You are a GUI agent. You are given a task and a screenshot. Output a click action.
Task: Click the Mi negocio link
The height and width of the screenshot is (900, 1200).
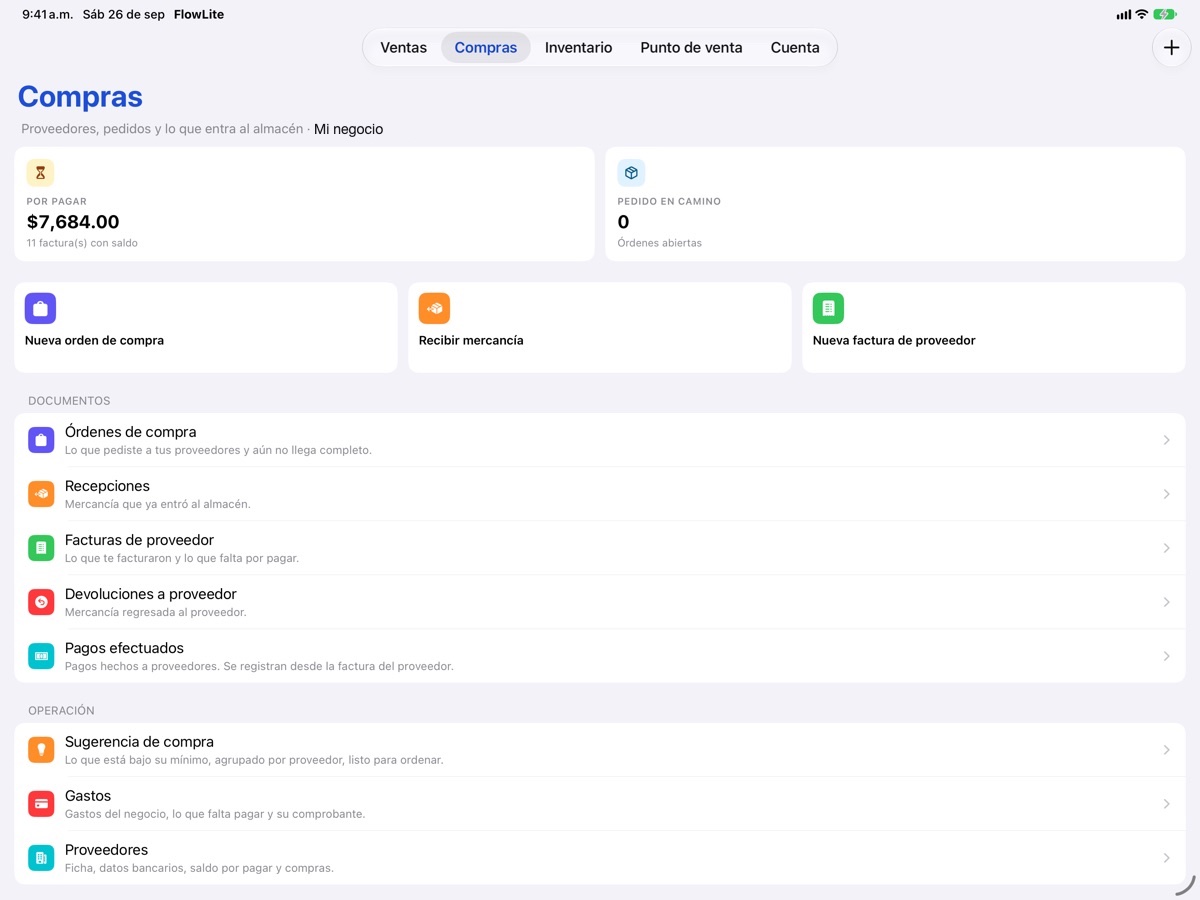348,129
